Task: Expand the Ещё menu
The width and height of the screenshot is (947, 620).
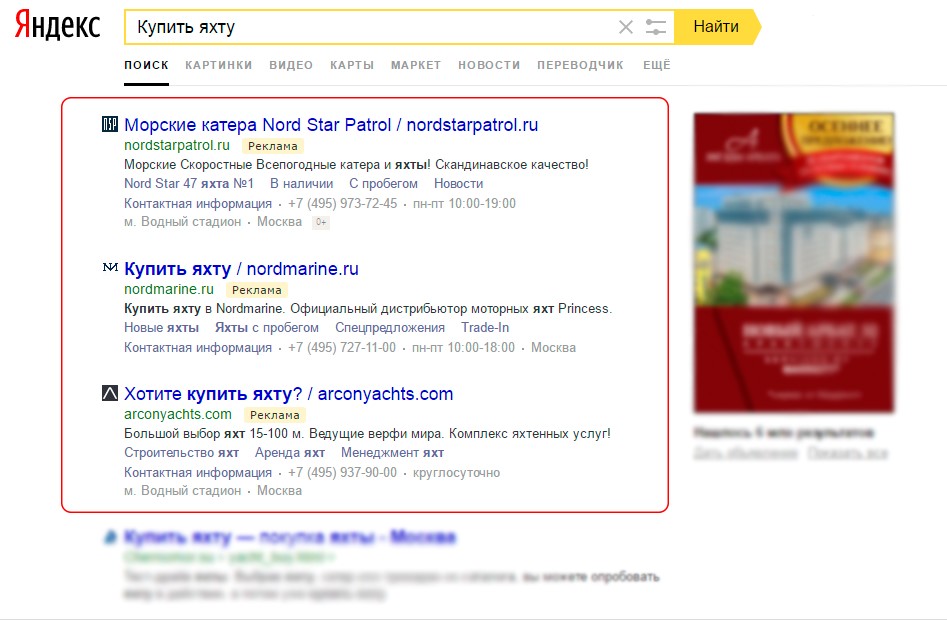Action: [656, 65]
